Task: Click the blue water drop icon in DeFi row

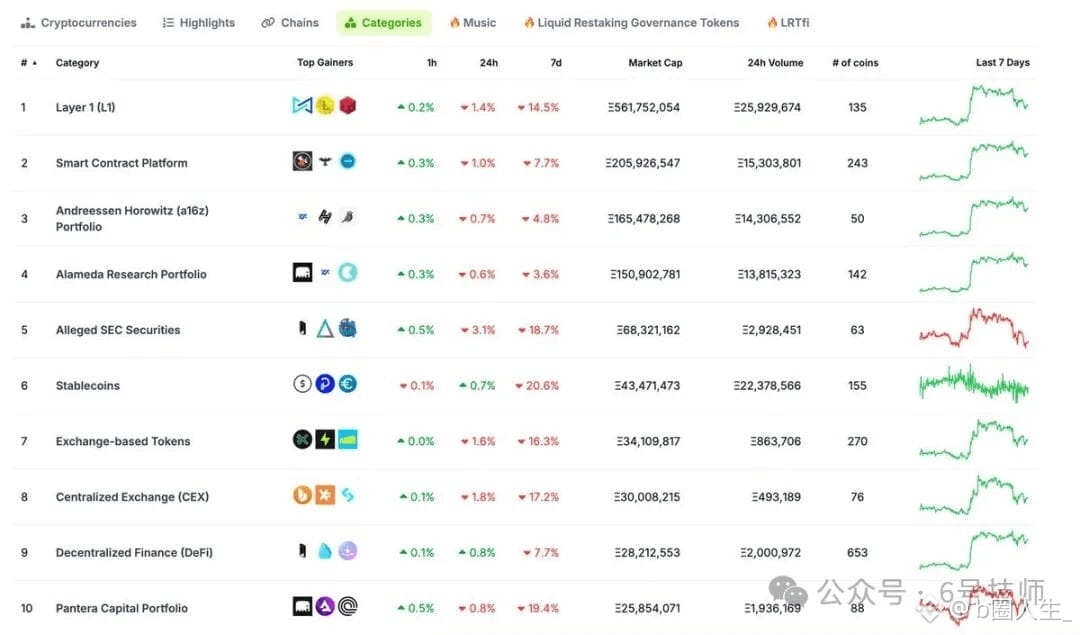Action: tap(325, 551)
